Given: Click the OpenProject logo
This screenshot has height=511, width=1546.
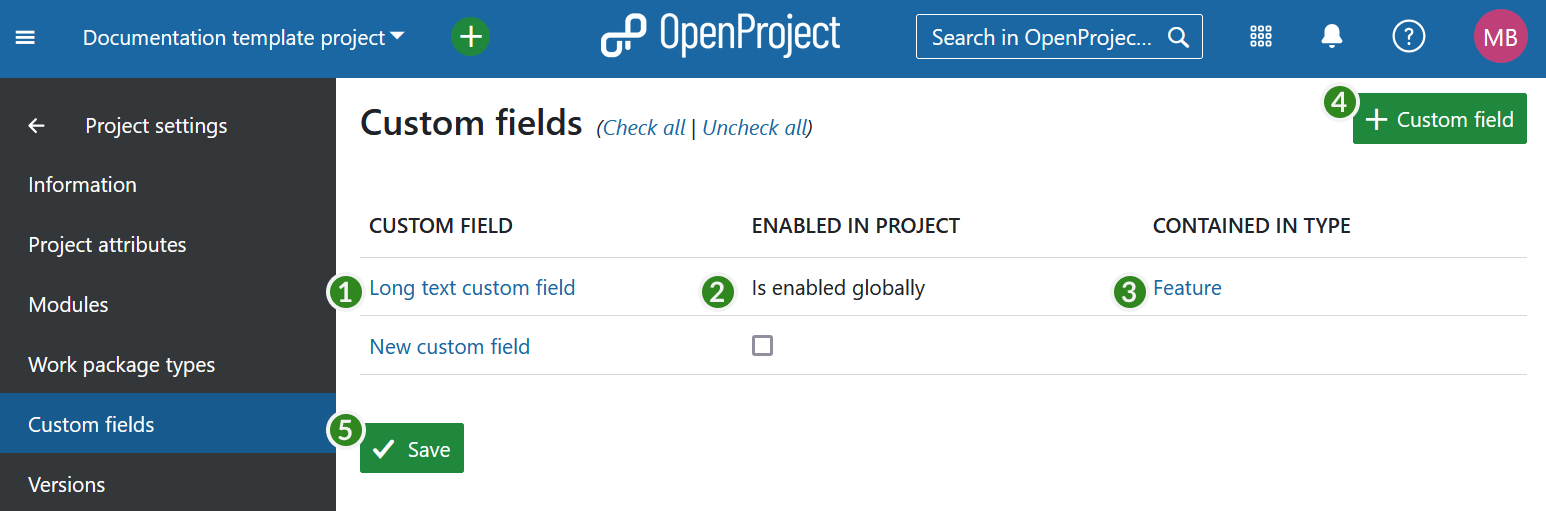Looking at the screenshot, I should [720, 36].
